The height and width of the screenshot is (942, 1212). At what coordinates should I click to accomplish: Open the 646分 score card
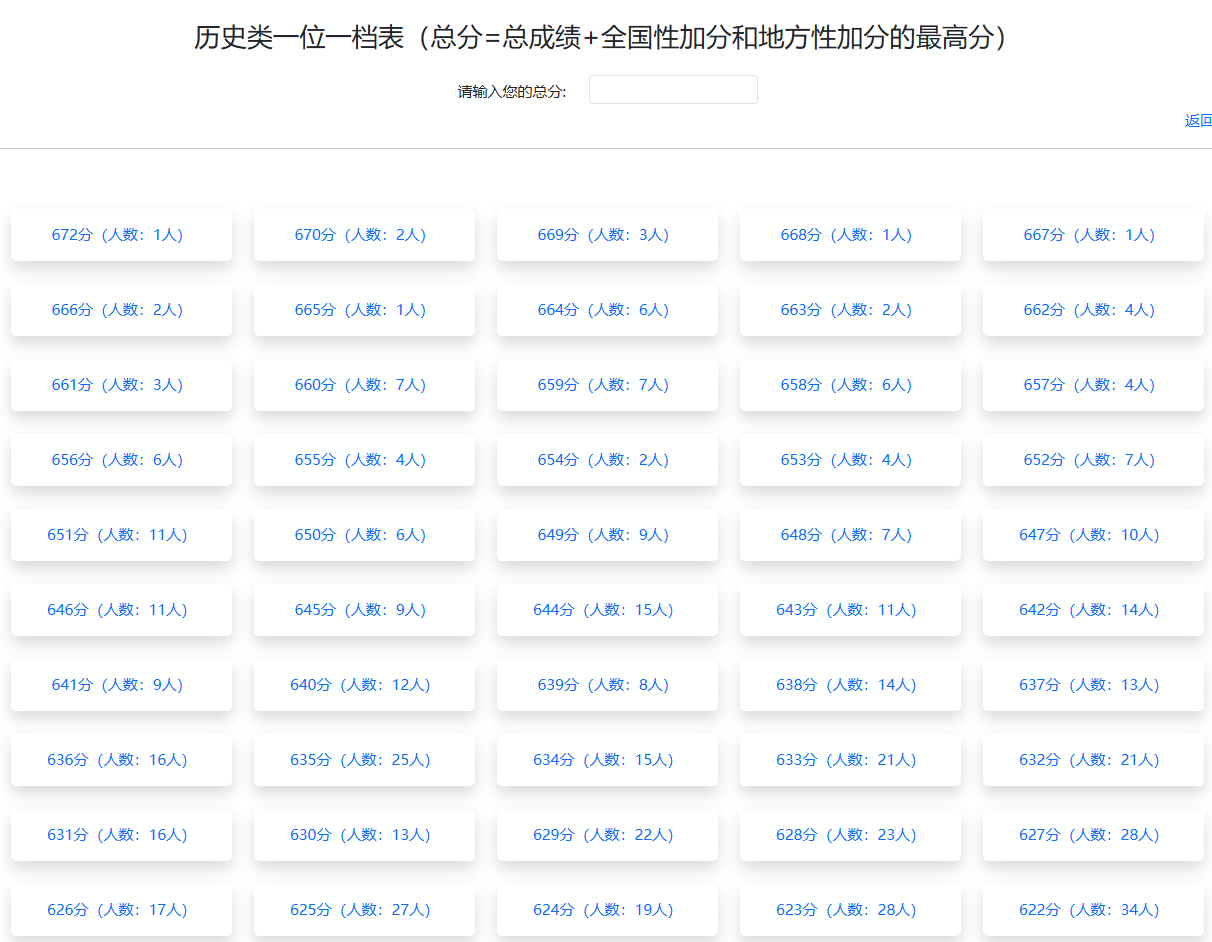121,610
